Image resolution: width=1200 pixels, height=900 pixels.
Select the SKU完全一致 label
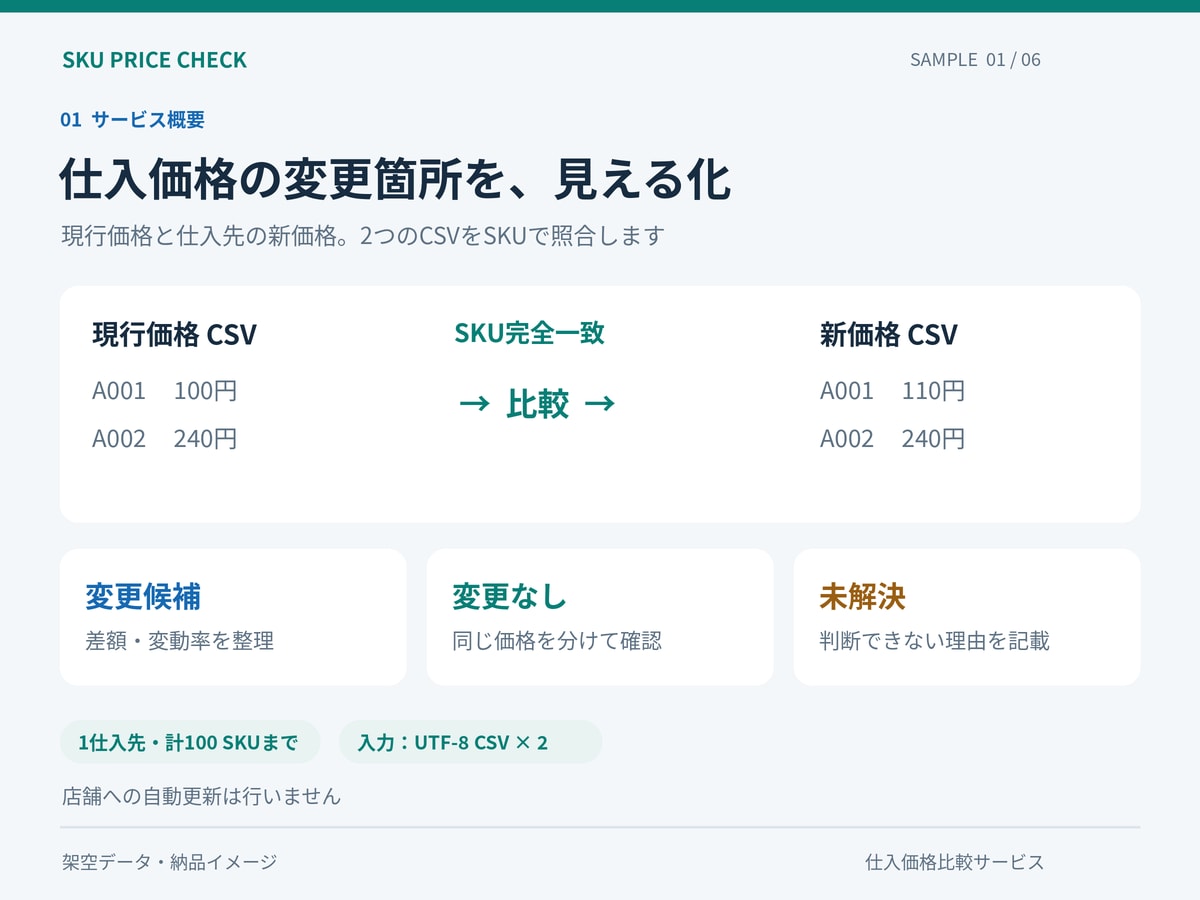coord(529,333)
